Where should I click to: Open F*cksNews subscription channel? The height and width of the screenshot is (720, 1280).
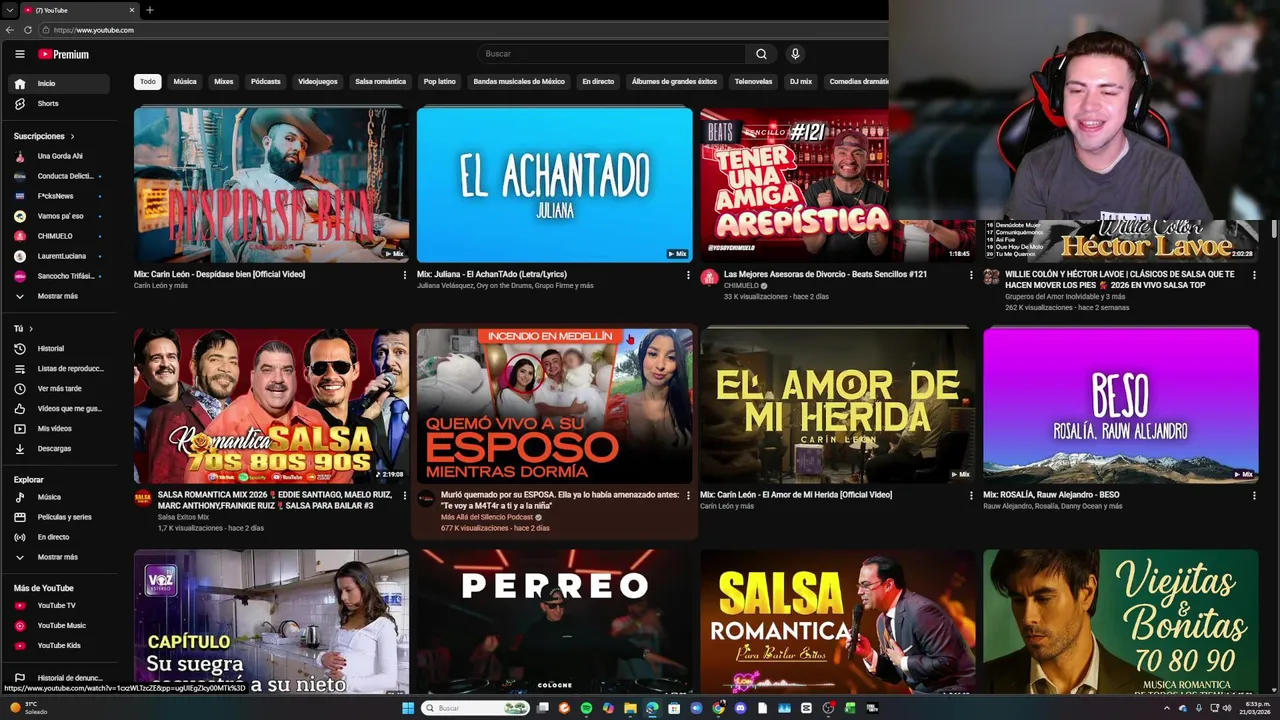[60, 196]
